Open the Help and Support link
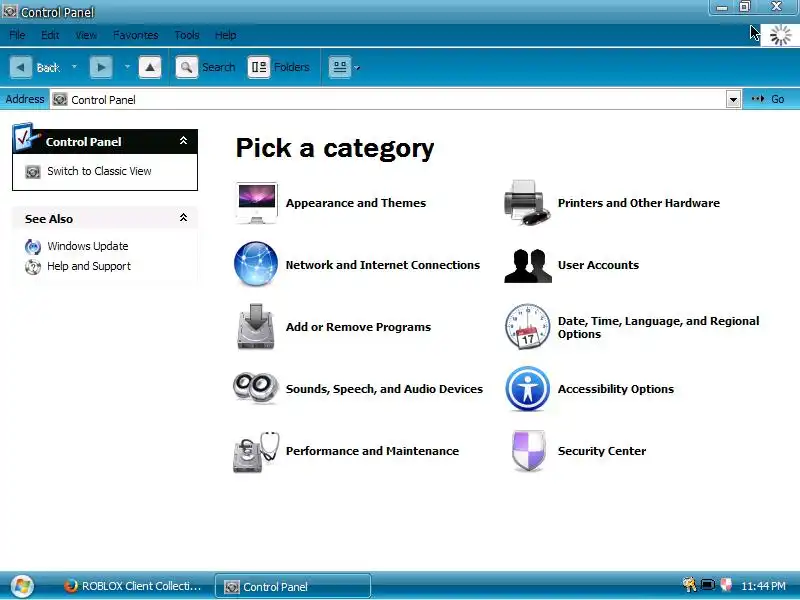The height and width of the screenshot is (600, 800). coord(89,266)
